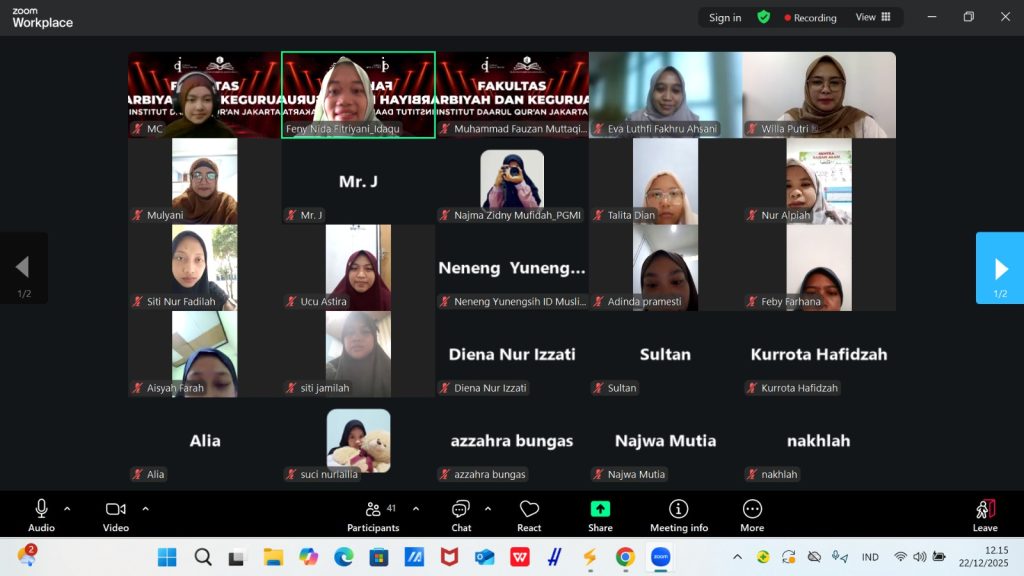The height and width of the screenshot is (576, 1024).
Task: Toggle the camera Video button
Action: click(116, 509)
